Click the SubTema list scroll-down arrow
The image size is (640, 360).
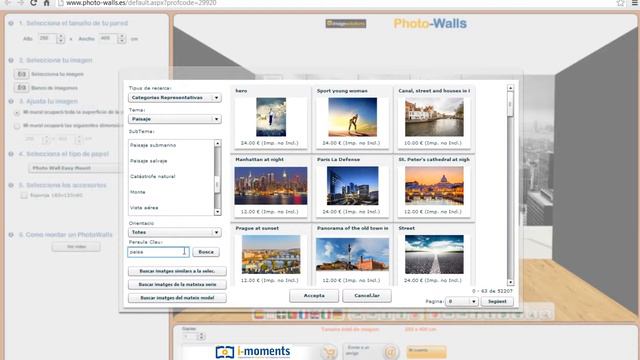coord(218,212)
